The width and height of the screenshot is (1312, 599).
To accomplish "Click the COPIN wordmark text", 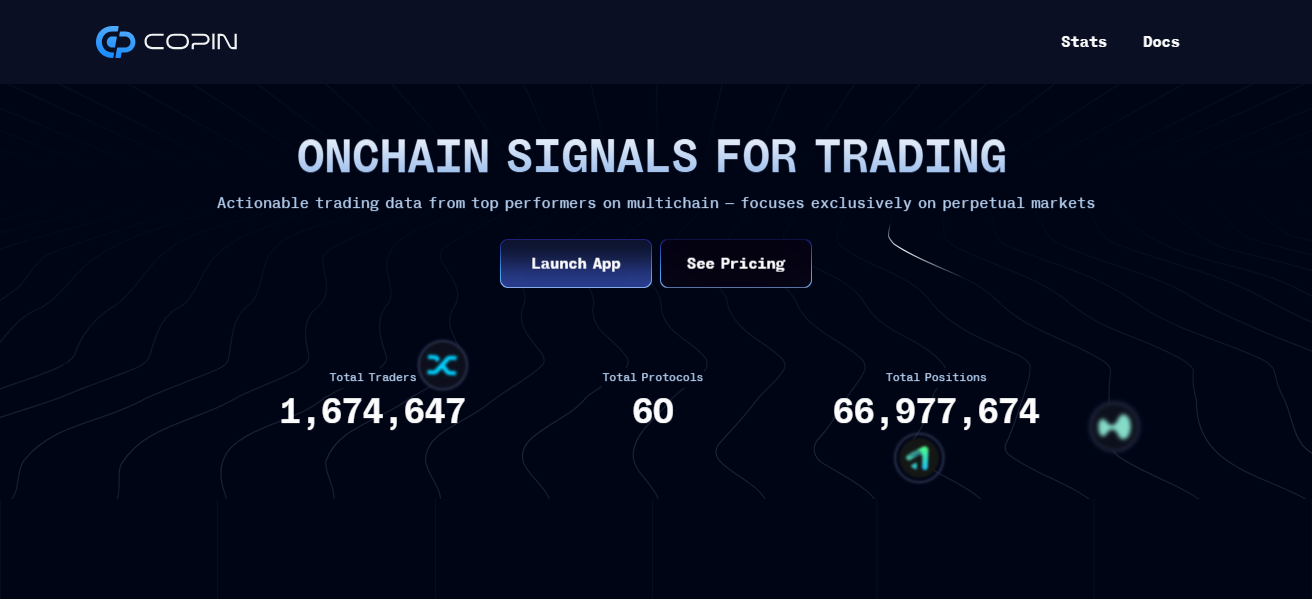I will 190,42.
